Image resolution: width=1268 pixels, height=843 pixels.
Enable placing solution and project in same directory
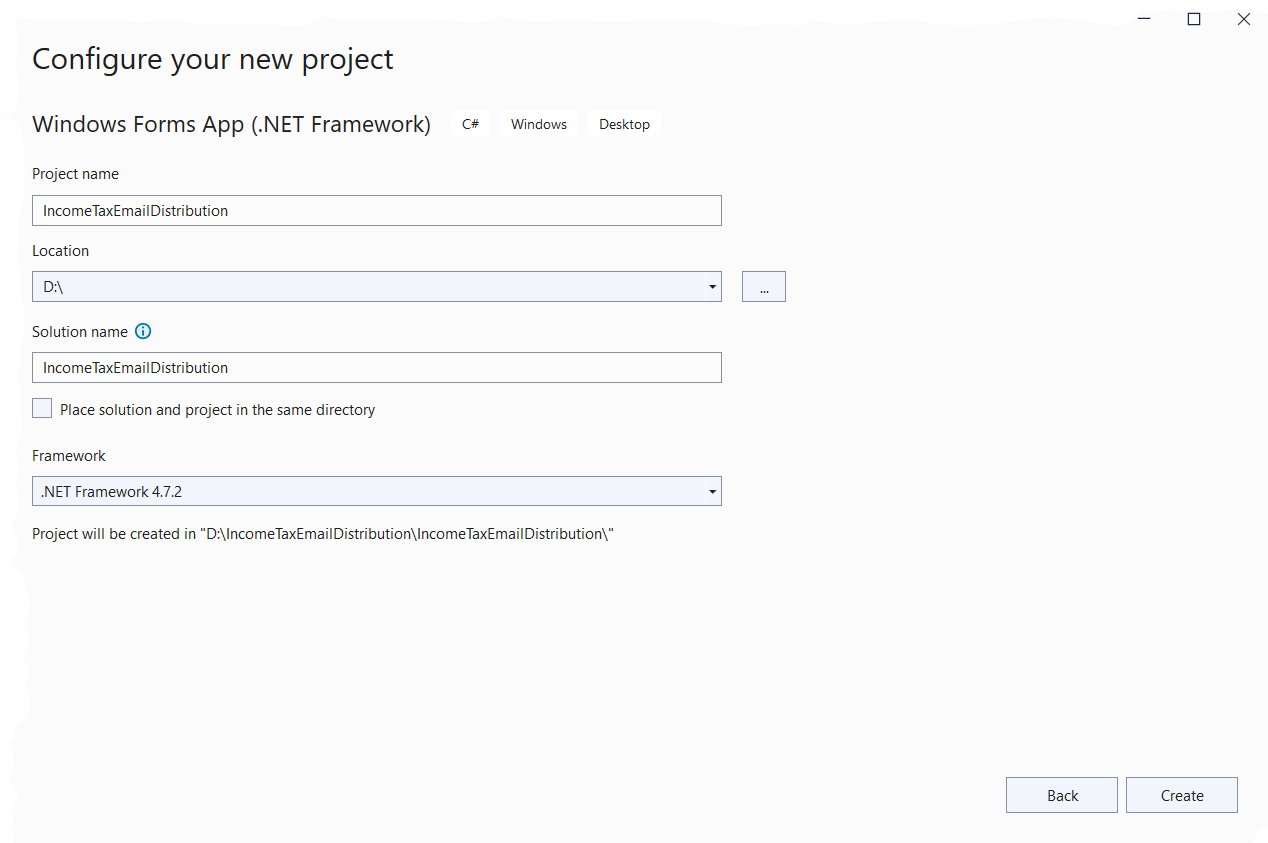pos(42,409)
